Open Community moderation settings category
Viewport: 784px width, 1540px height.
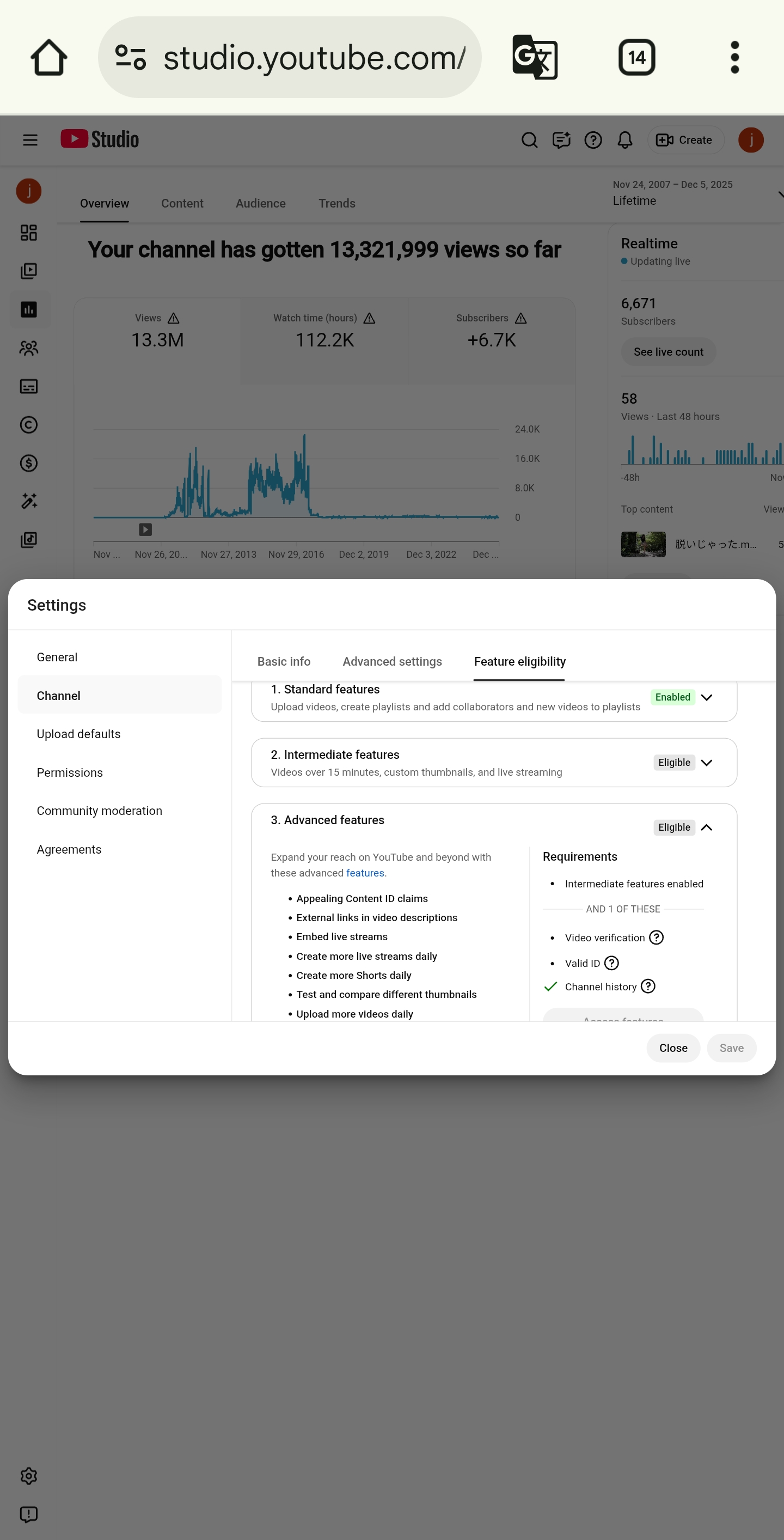pos(120,811)
